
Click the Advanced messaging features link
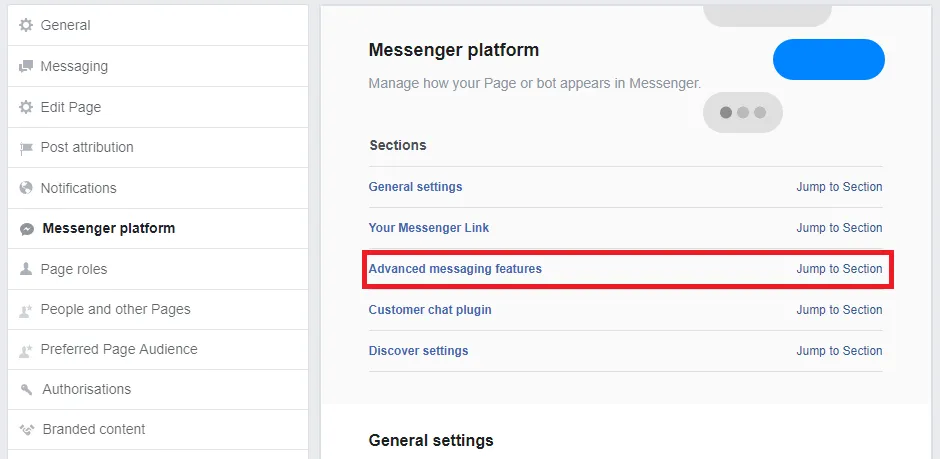click(455, 269)
